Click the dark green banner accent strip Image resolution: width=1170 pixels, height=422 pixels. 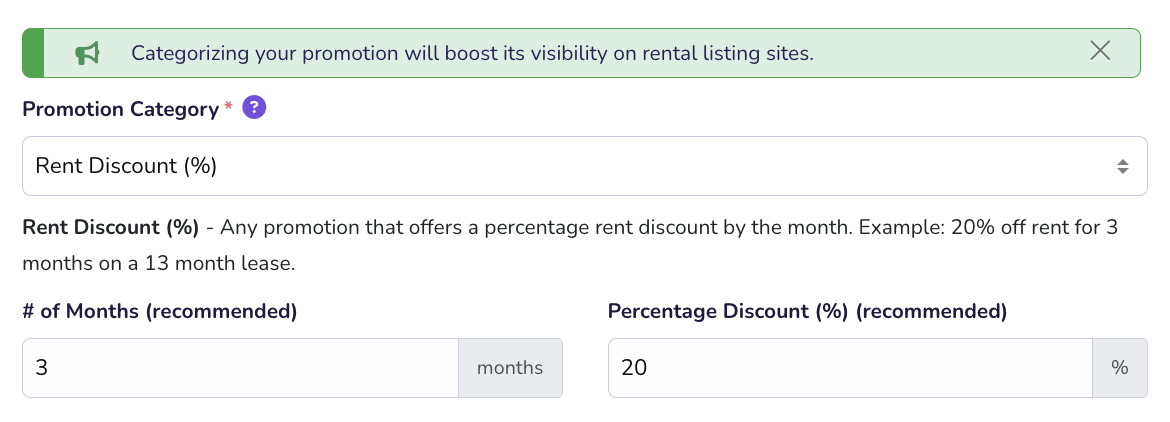pyautogui.click(x=33, y=53)
